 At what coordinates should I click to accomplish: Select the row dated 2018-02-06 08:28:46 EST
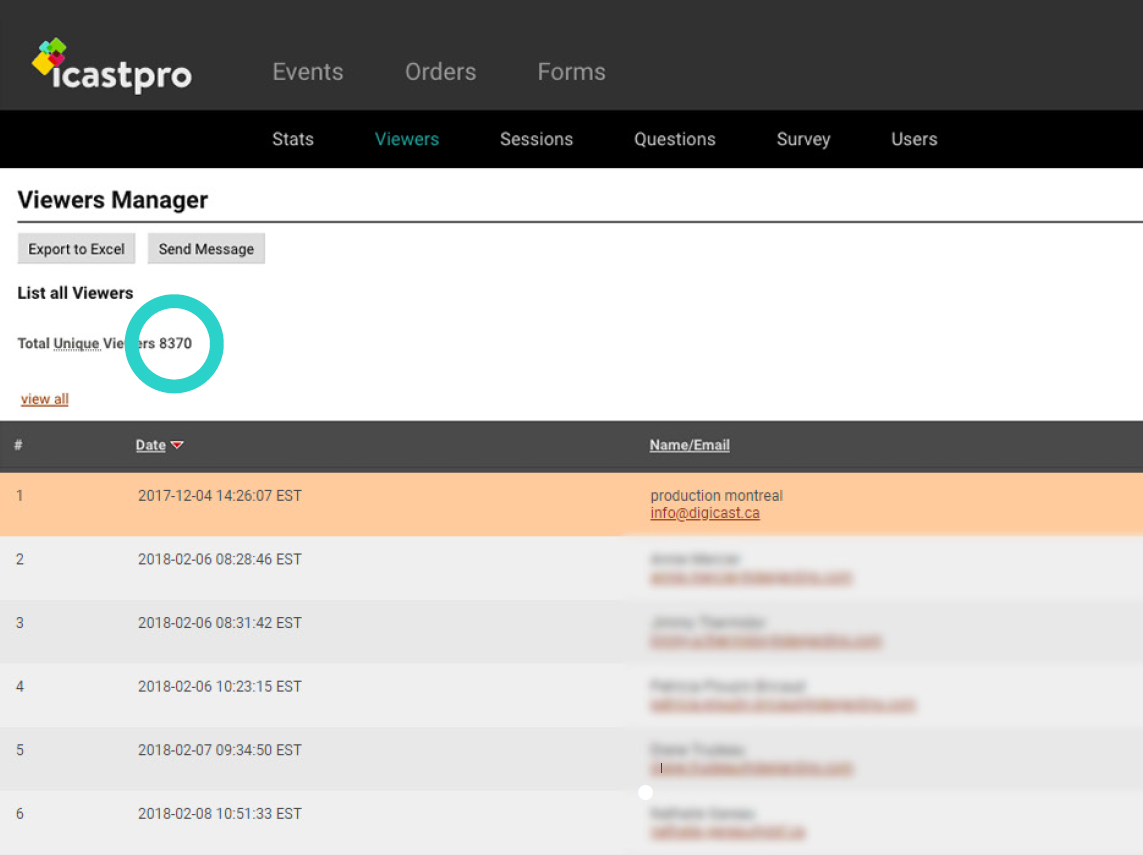click(219, 559)
